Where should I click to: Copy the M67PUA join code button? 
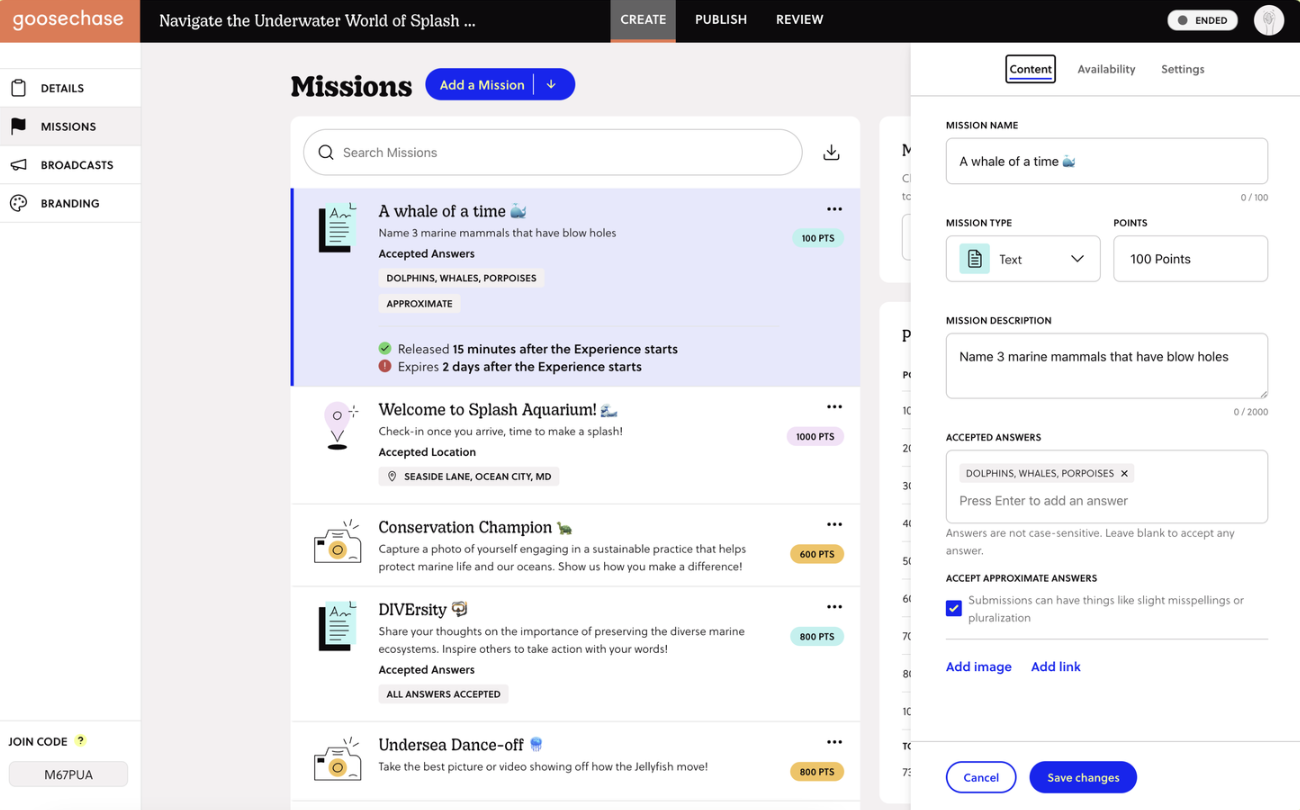pos(68,774)
